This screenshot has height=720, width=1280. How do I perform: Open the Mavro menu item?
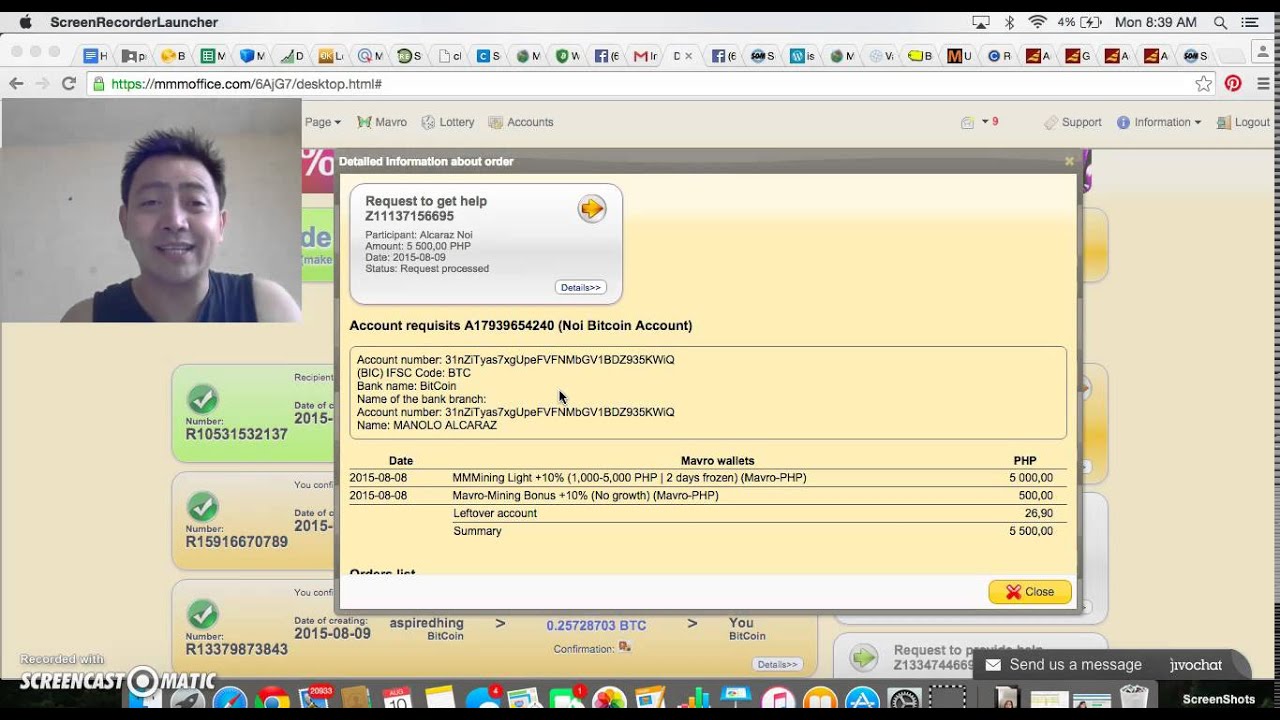(383, 122)
